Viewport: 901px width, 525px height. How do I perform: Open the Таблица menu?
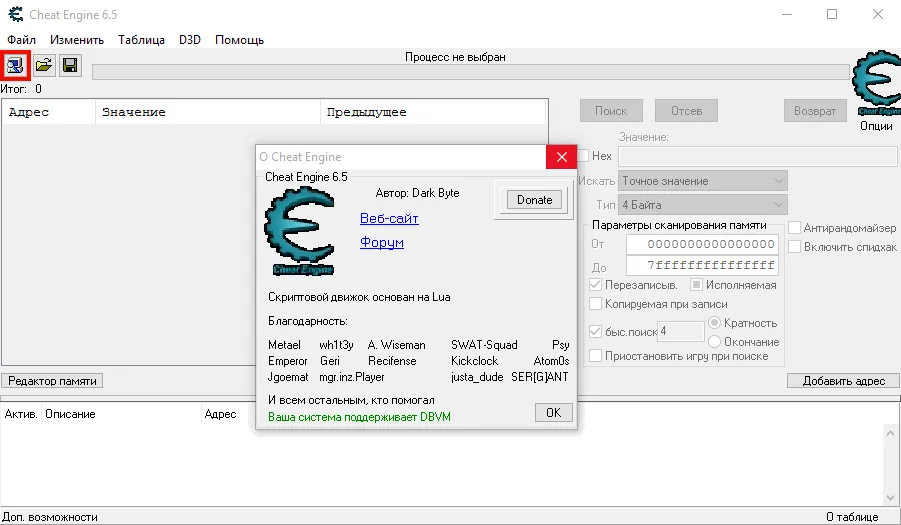[x=141, y=40]
